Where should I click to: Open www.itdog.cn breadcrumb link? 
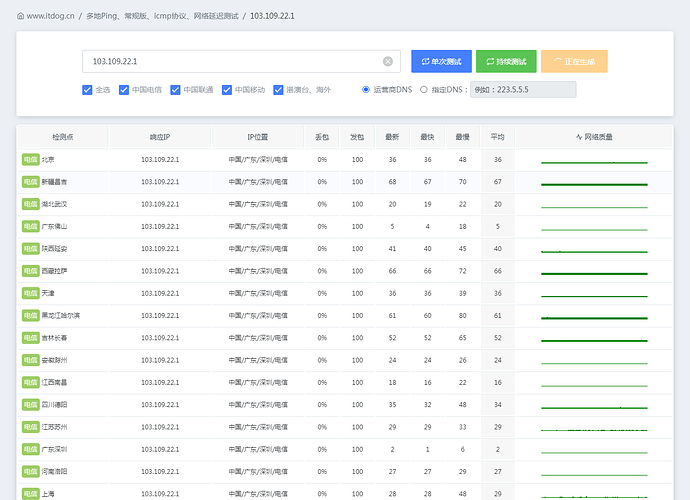point(50,16)
